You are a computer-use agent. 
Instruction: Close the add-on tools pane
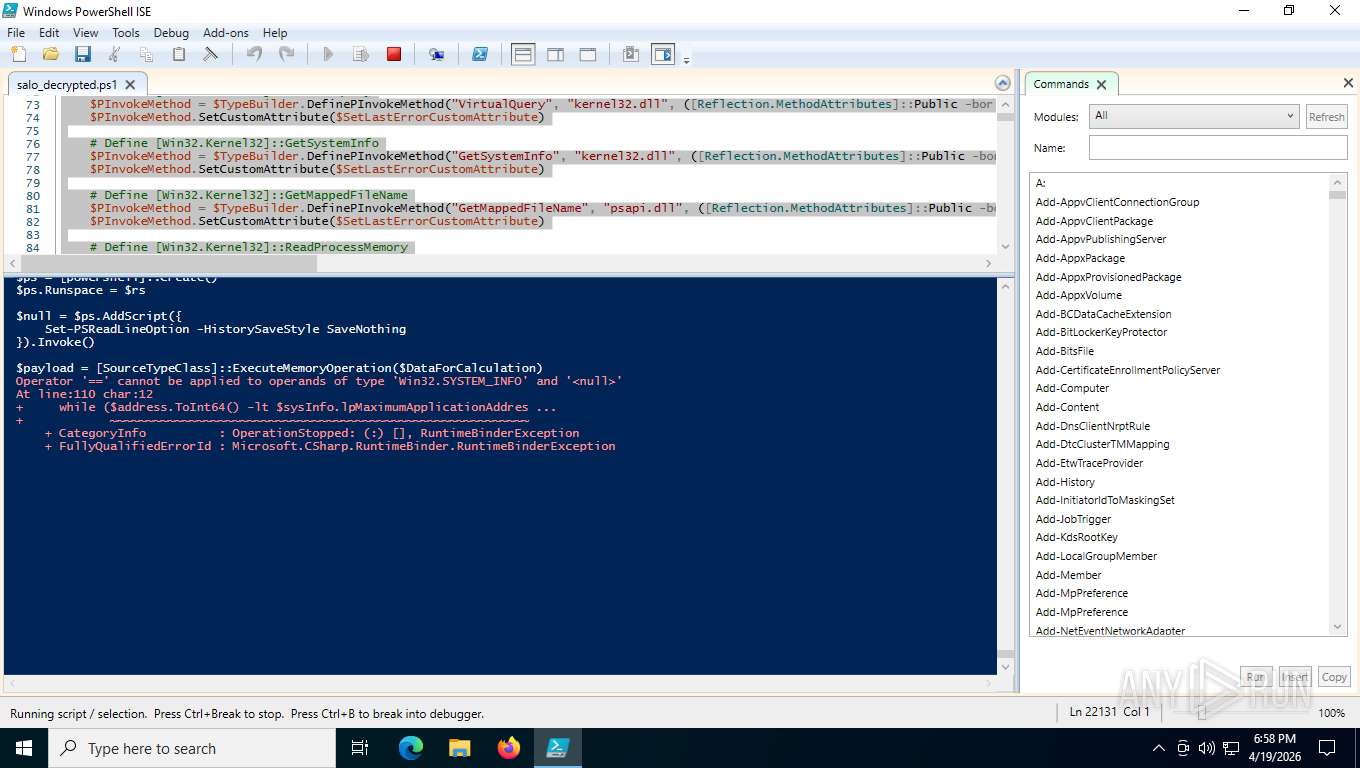click(1348, 83)
